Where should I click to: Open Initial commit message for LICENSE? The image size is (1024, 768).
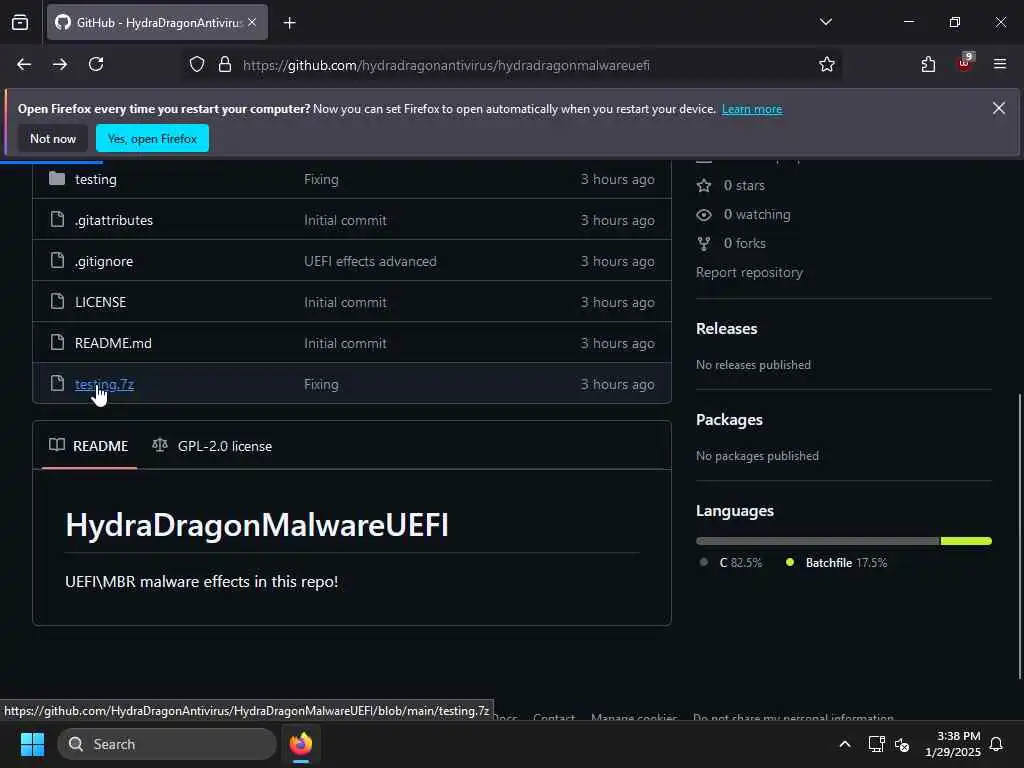click(345, 302)
